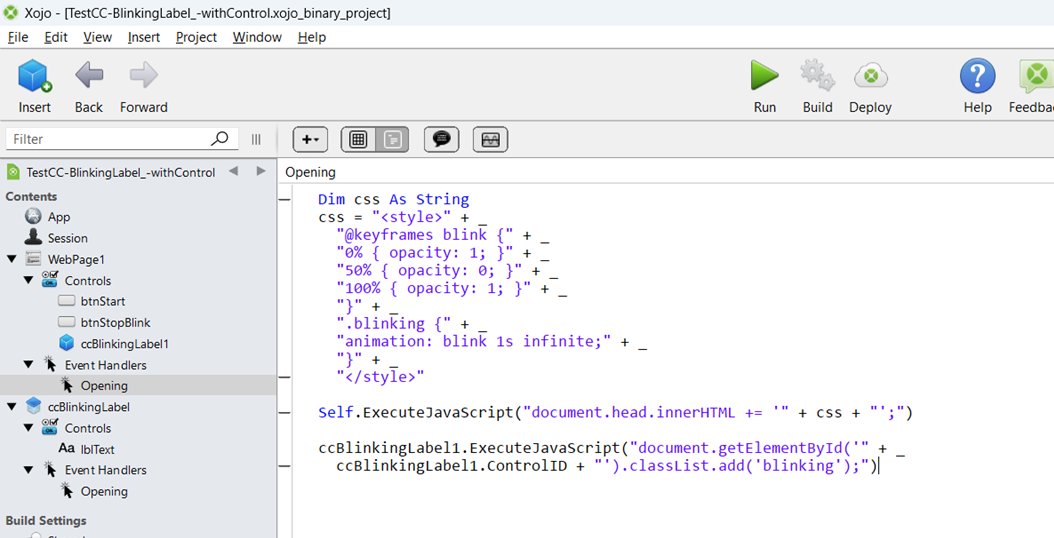Open the Help menu
Screen dimensions: 1054x538
point(312,37)
